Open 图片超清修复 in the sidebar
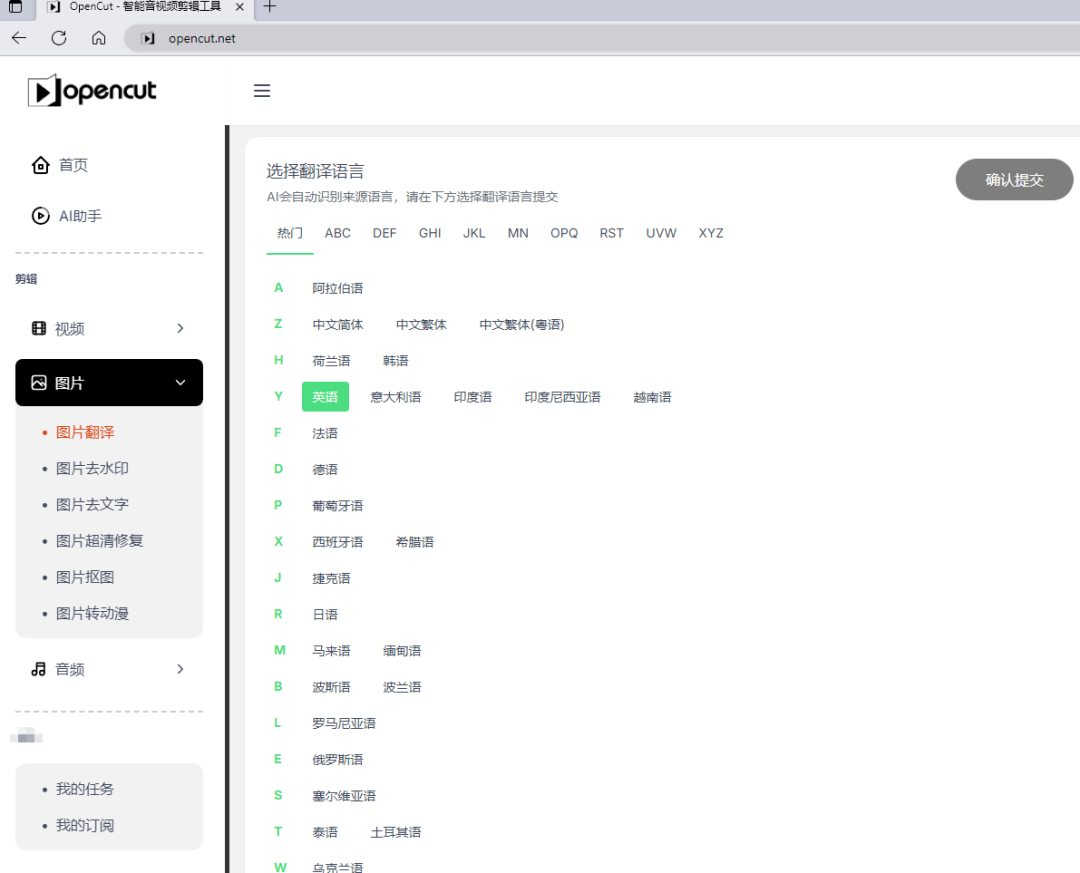 (x=99, y=541)
